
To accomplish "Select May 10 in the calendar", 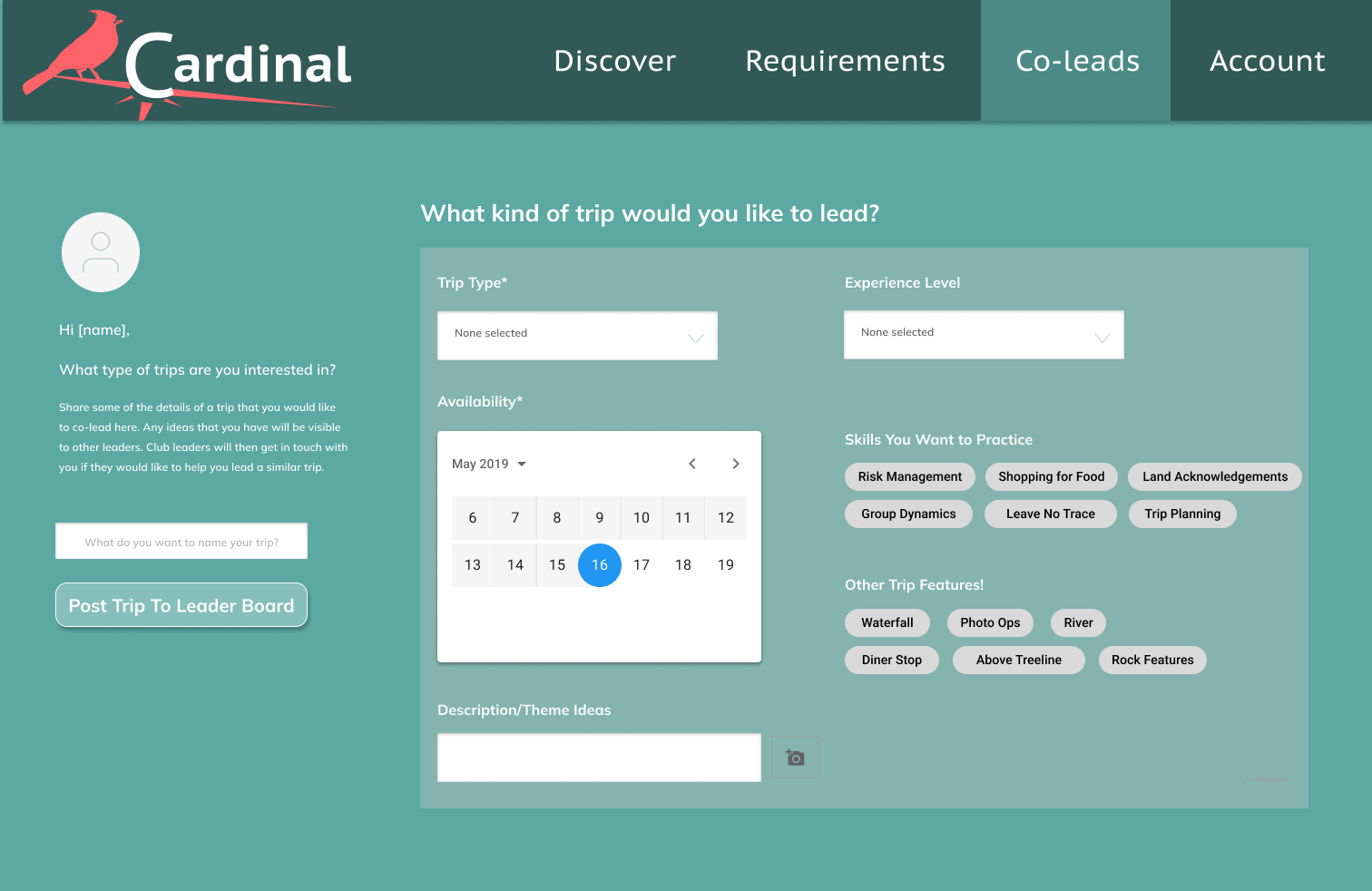I will (642, 518).
